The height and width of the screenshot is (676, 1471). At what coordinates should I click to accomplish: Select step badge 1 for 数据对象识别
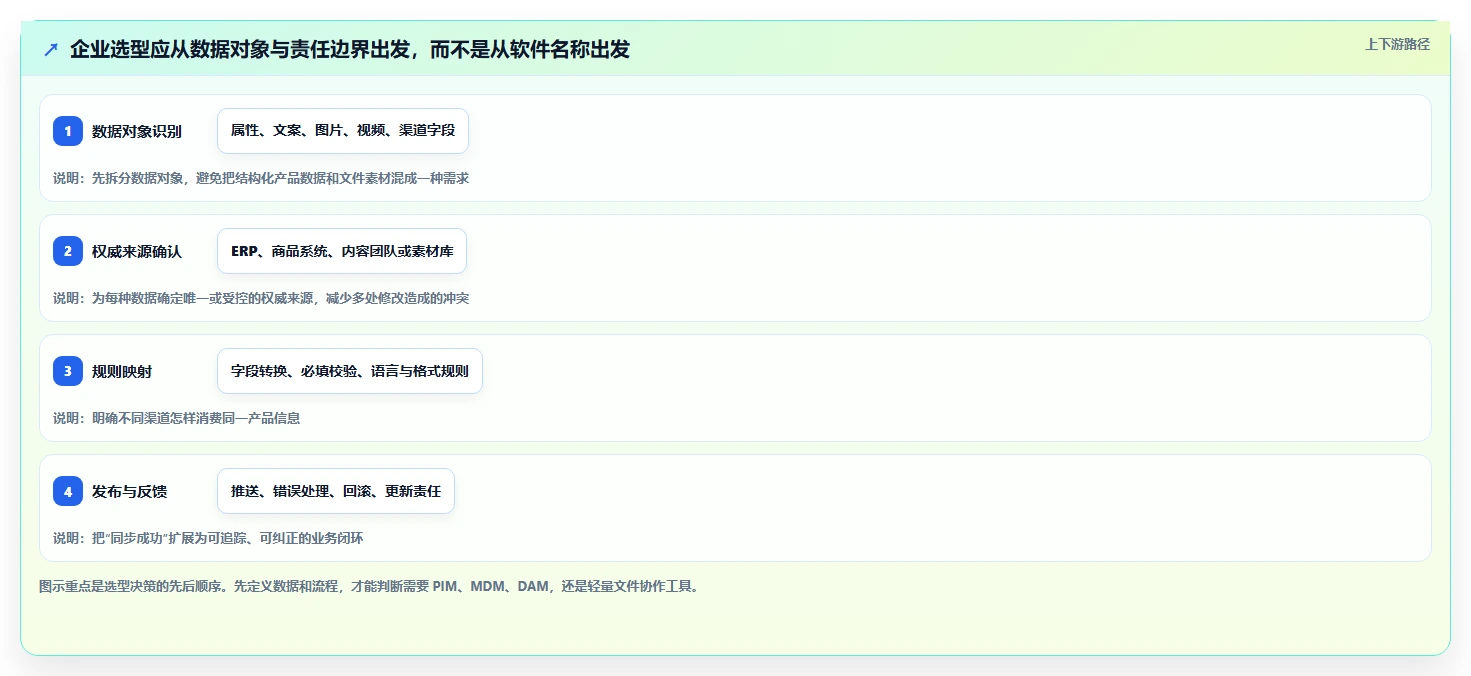tap(68, 131)
